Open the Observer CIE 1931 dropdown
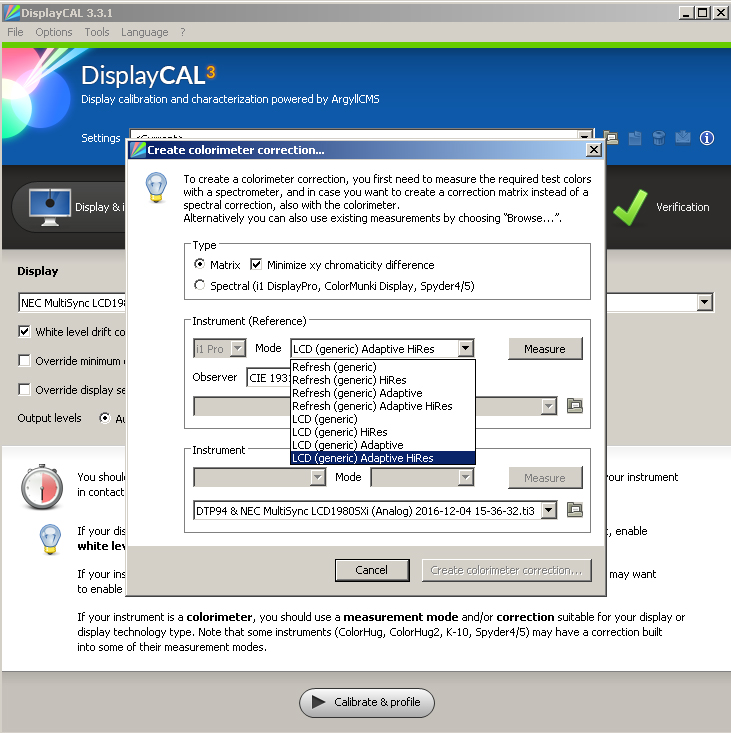Image resolution: width=731 pixels, height=733 pixels. pyautogui.click(x=268, y=377)
